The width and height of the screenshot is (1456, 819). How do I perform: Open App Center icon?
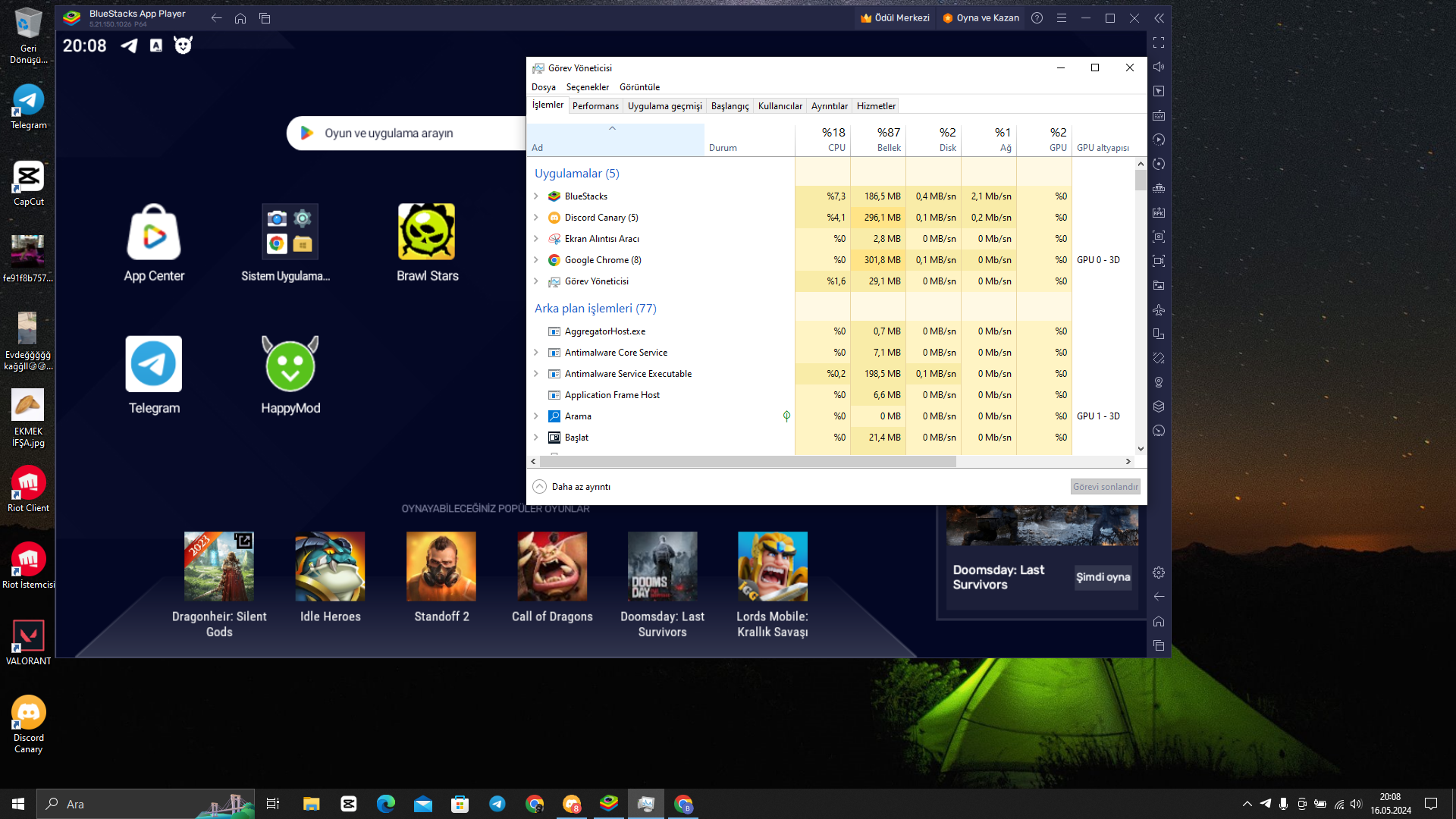pyautogui.click(x=154, y=232)
